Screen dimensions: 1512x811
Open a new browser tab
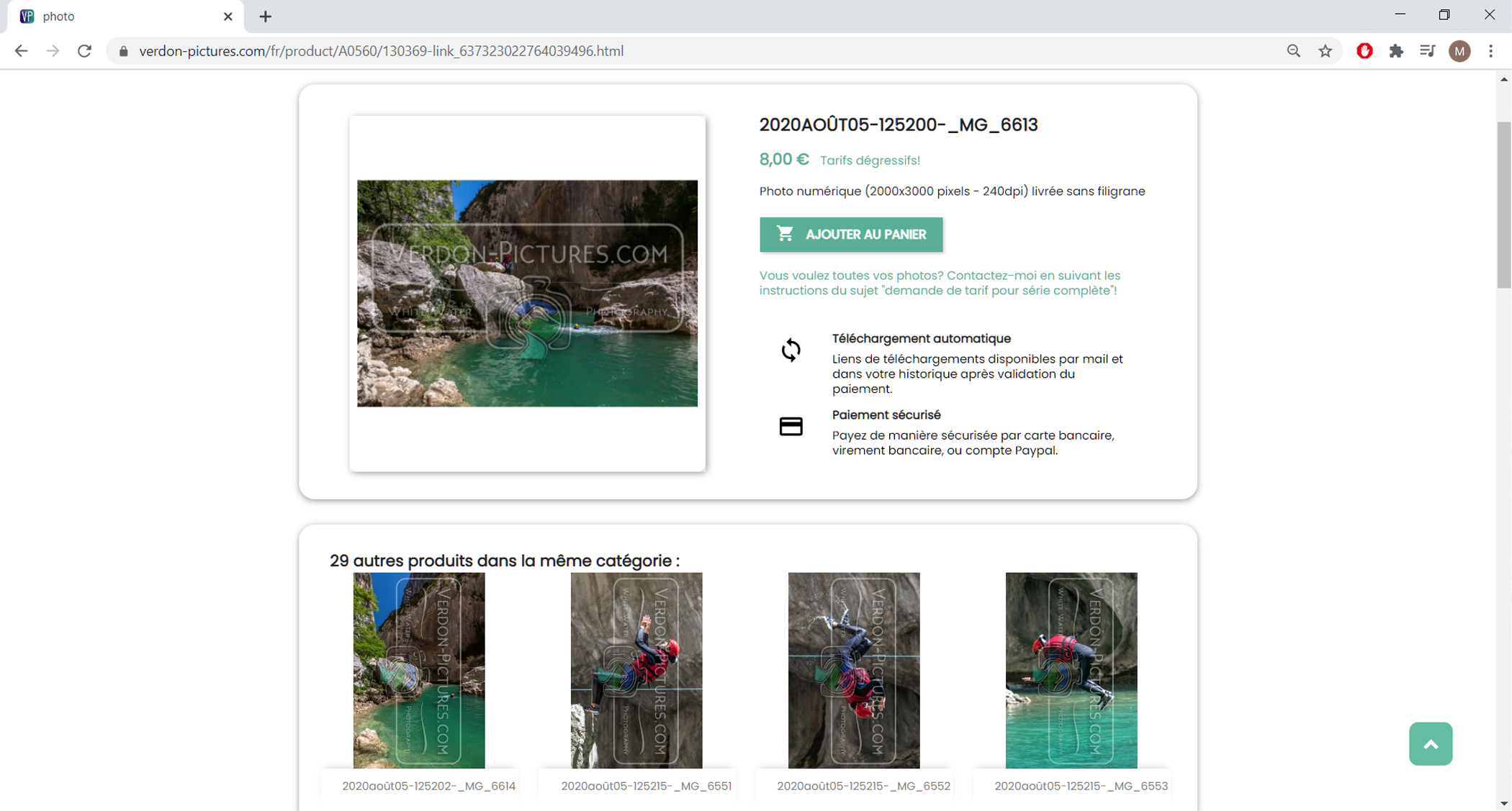266,17
